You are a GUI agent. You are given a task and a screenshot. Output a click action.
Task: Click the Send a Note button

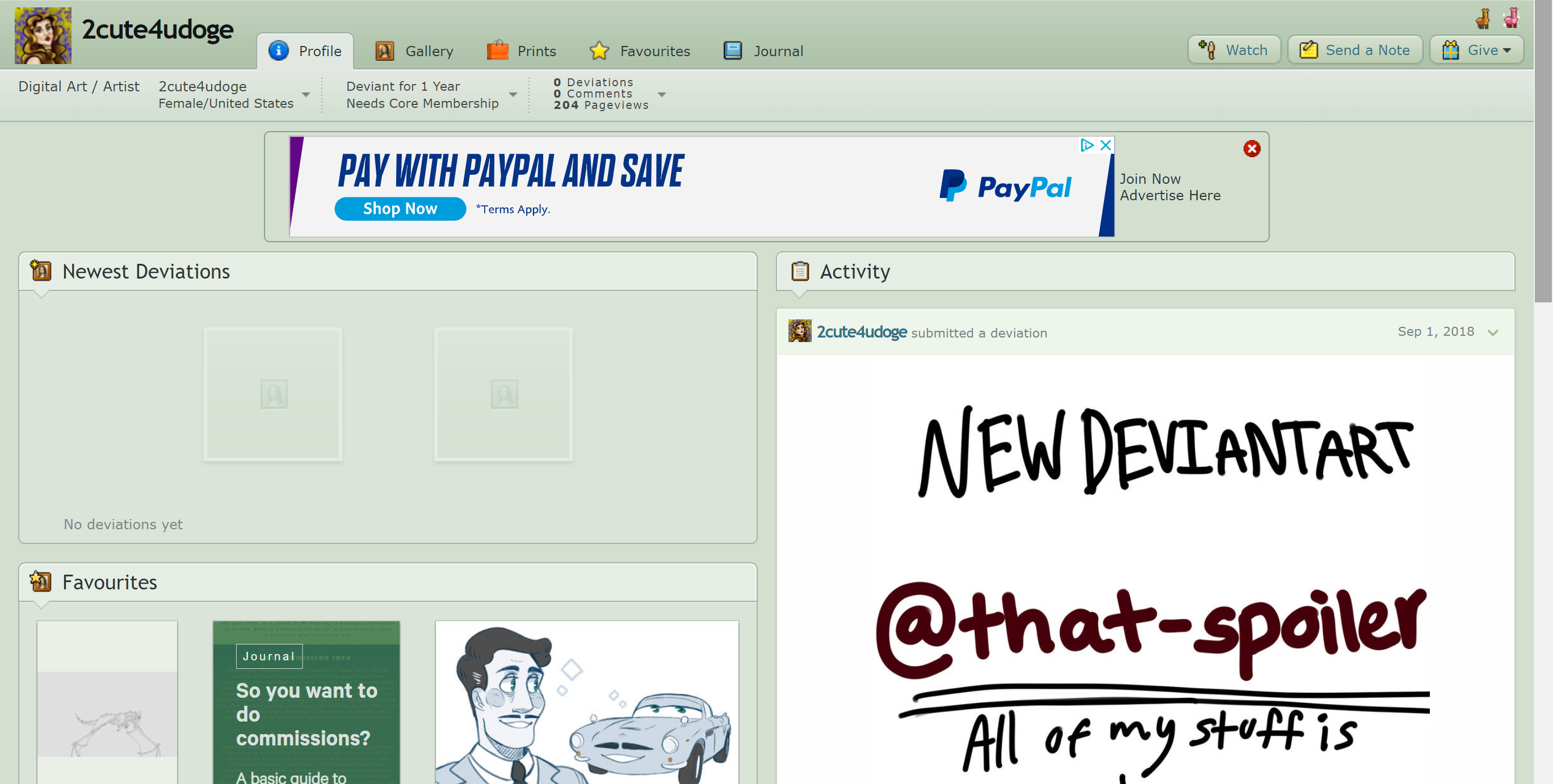pyautogui.click(x=1355, y=50)
